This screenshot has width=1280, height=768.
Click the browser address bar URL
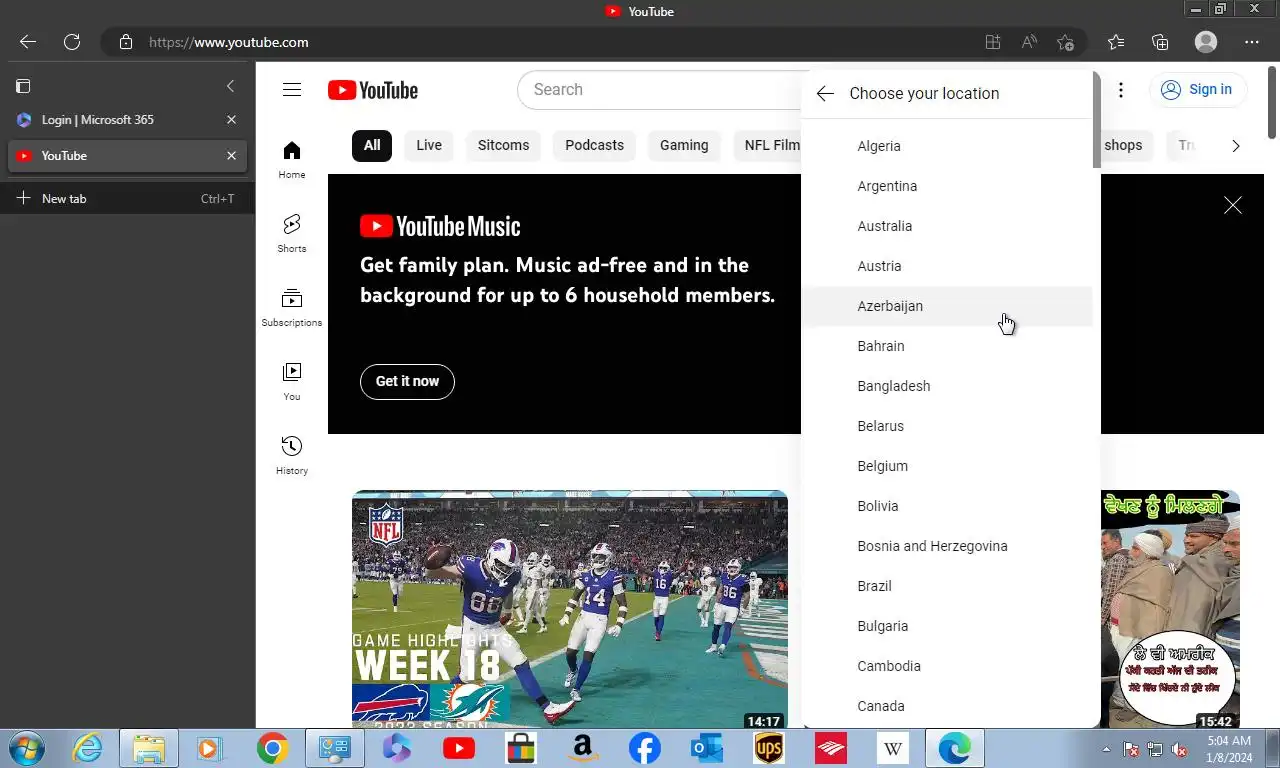coord(229,42)
